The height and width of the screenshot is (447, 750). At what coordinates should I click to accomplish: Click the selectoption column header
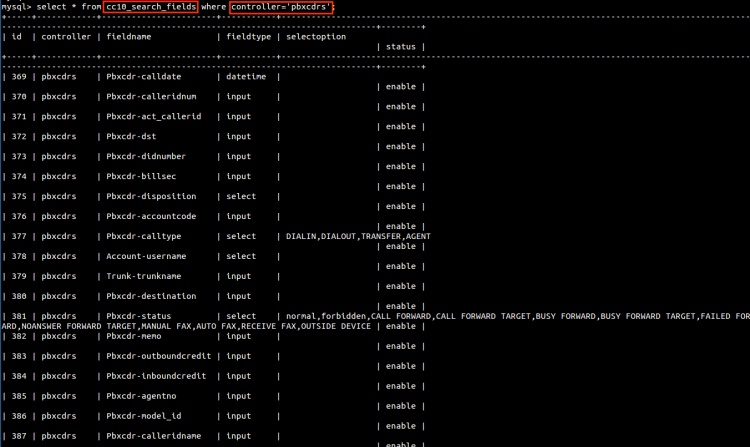[x=316, y=37]
